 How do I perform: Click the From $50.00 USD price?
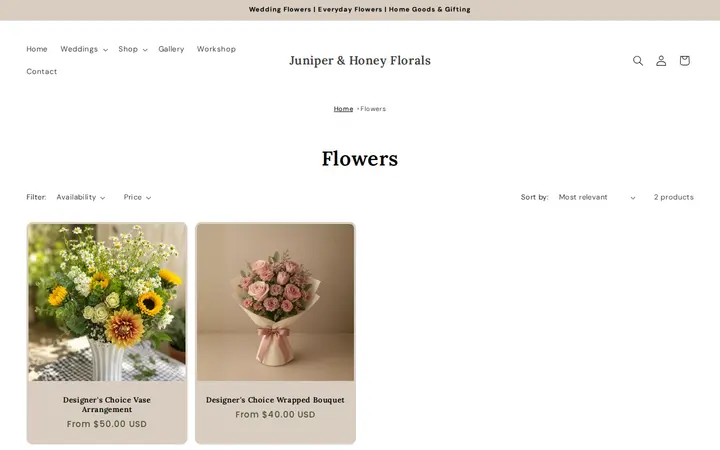[107, 424]
